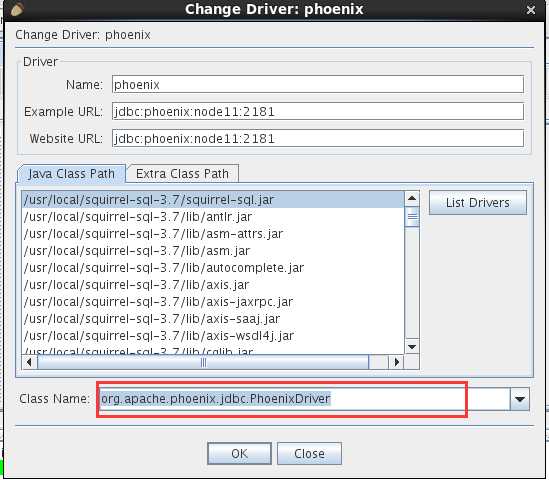Select lib/axis.jar entry

[x=213, y=285]
